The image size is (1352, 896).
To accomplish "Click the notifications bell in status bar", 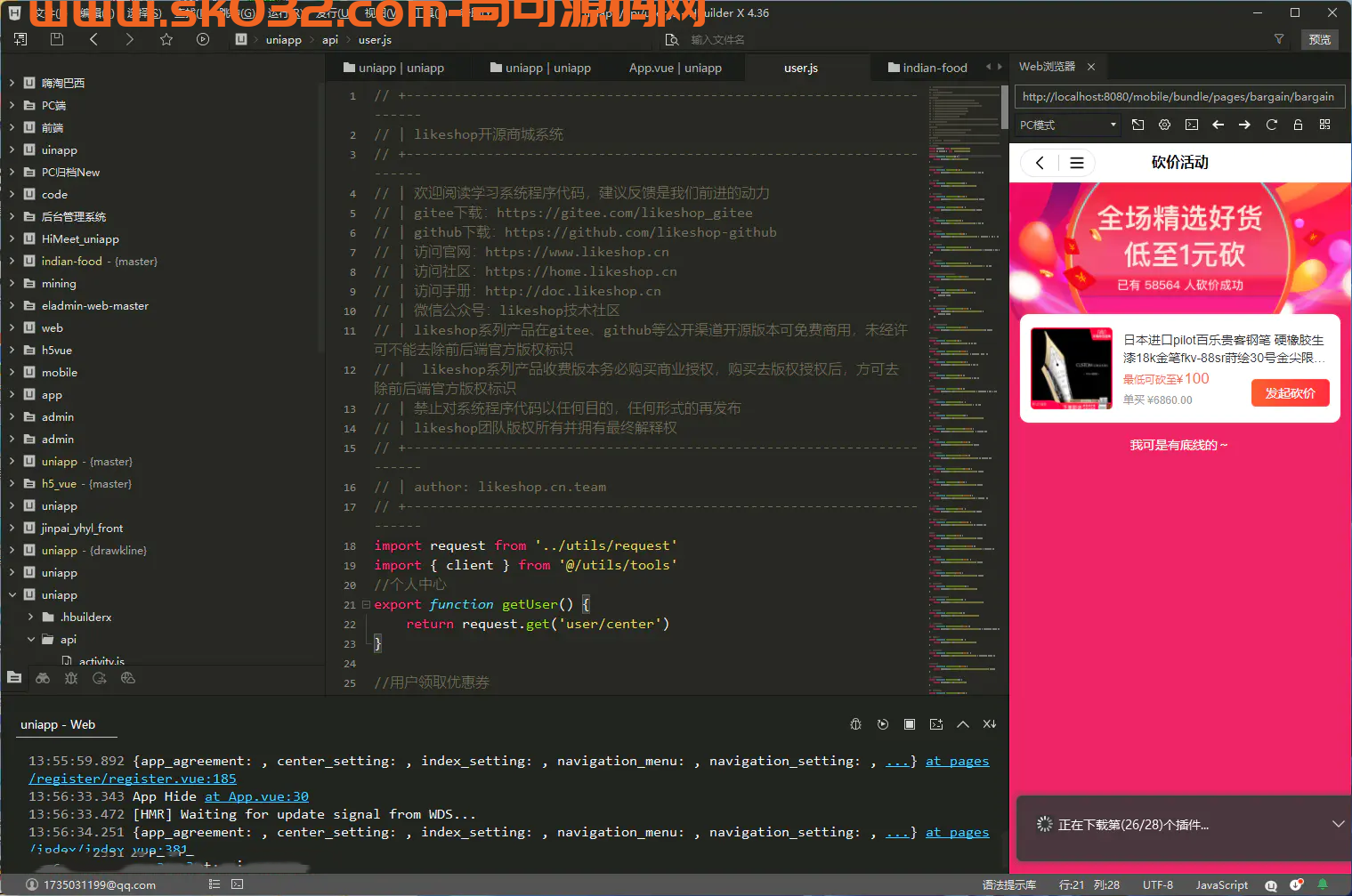I will coord(1323,884).
